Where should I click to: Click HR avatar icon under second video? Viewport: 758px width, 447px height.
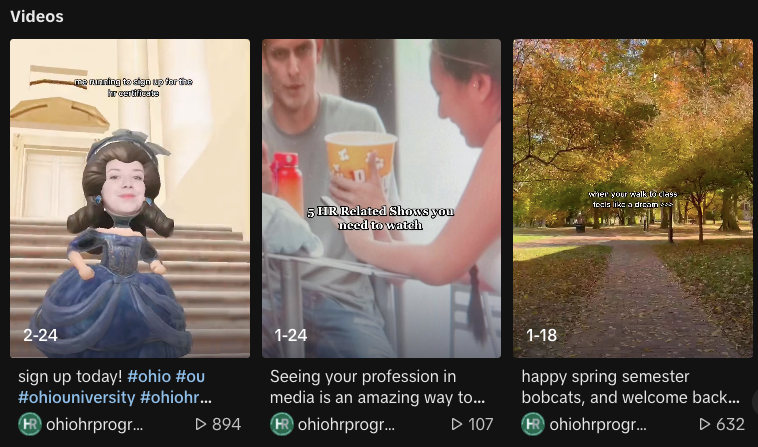tap(281, 424)
